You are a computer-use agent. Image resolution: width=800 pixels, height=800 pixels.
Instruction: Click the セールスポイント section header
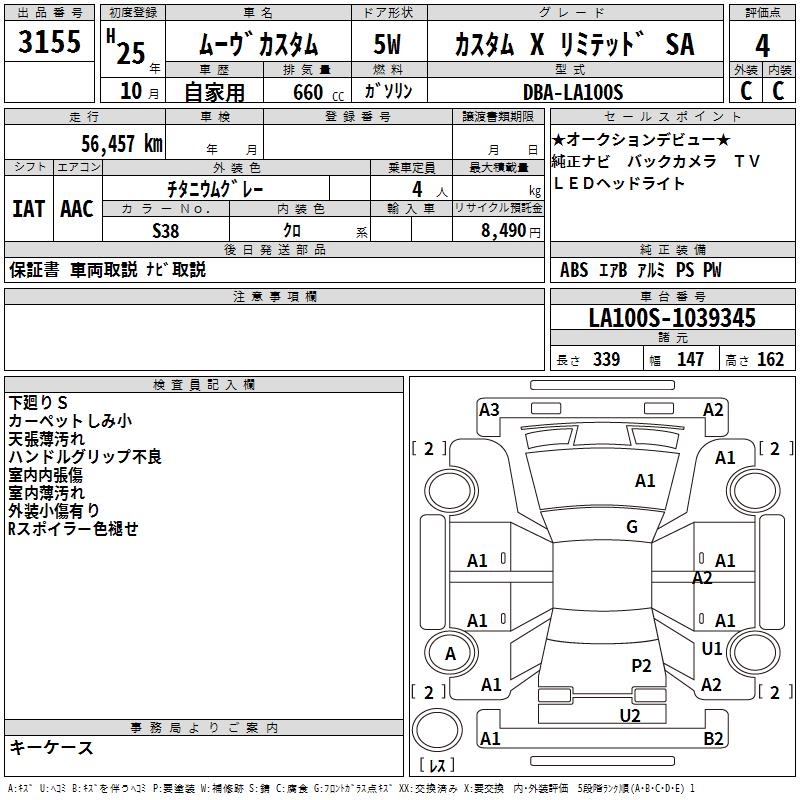(672, 117)
